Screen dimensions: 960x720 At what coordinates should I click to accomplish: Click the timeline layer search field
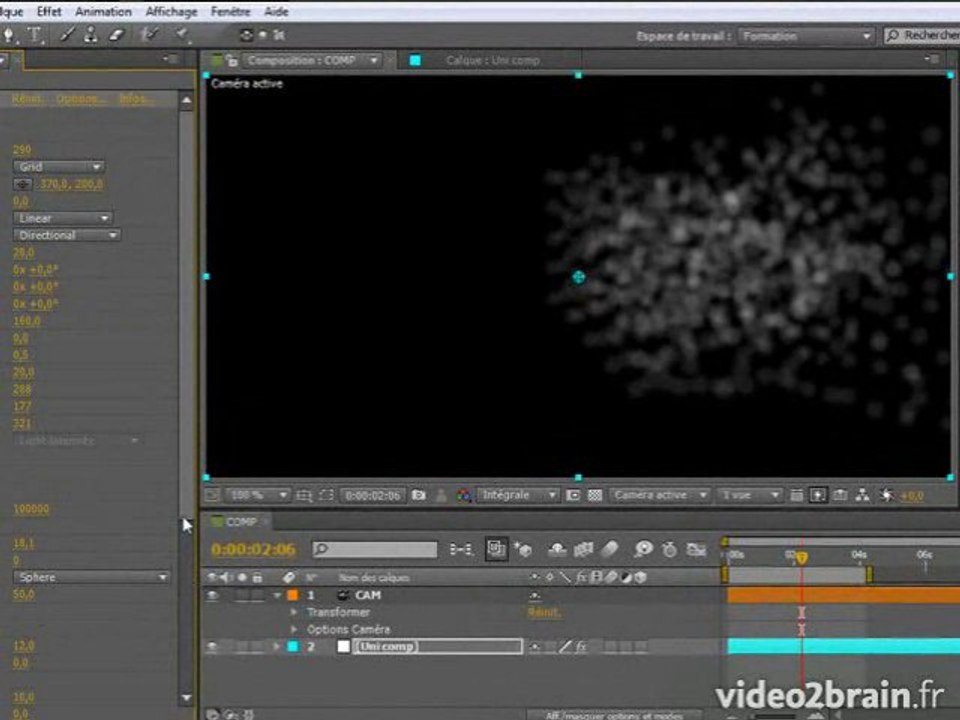click(x=375, y=549)
